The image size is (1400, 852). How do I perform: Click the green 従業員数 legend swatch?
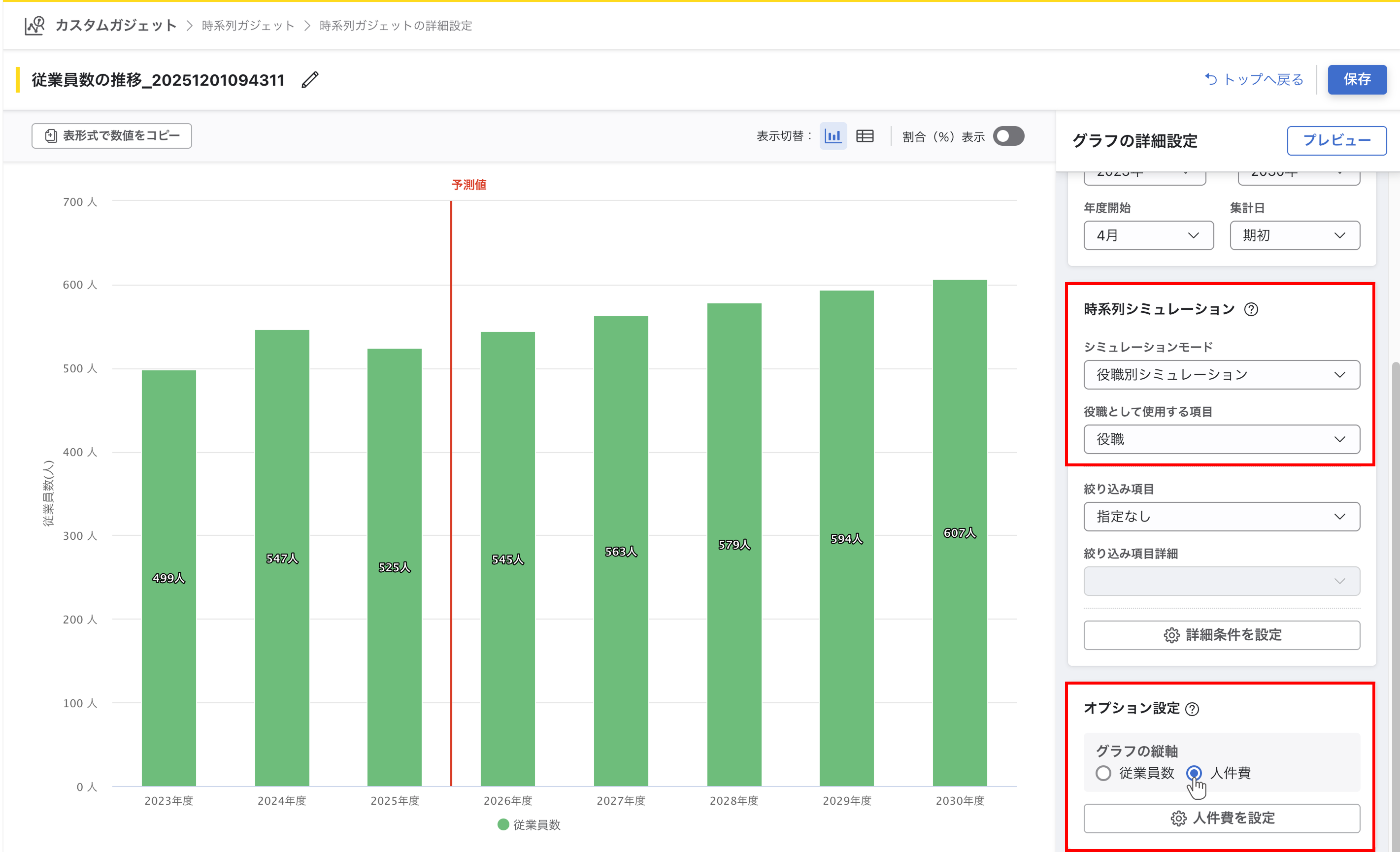pyautogui.click(x=503, y=825)
